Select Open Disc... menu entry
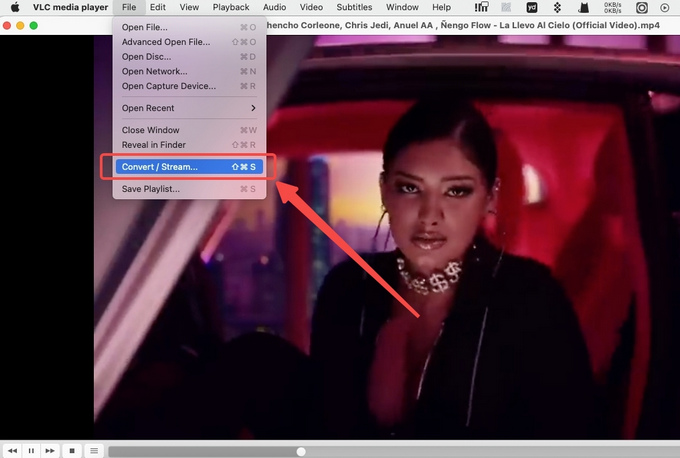This screenshot has width=680, height=458. point(189,57)
